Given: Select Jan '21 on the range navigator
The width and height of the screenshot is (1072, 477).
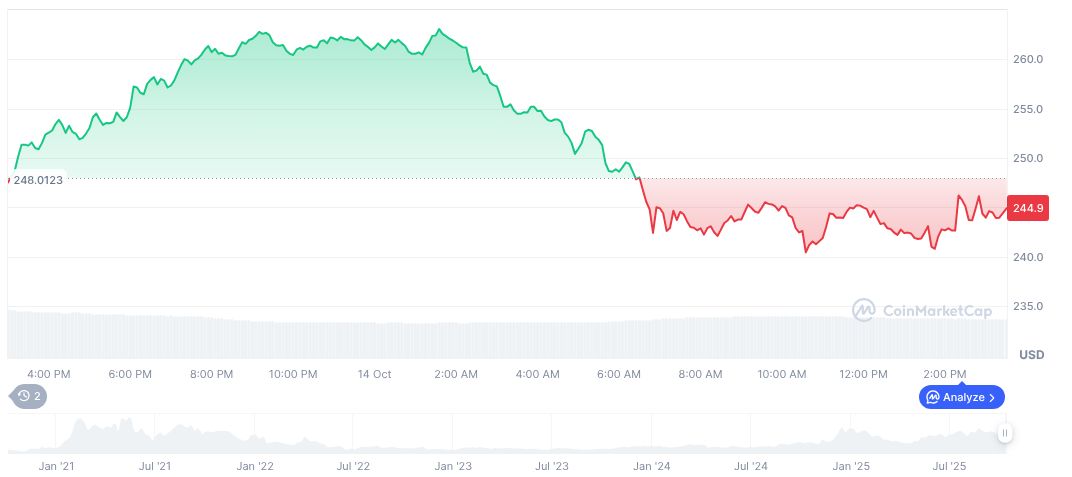Looking at the screenshot, I should [55, 466].
